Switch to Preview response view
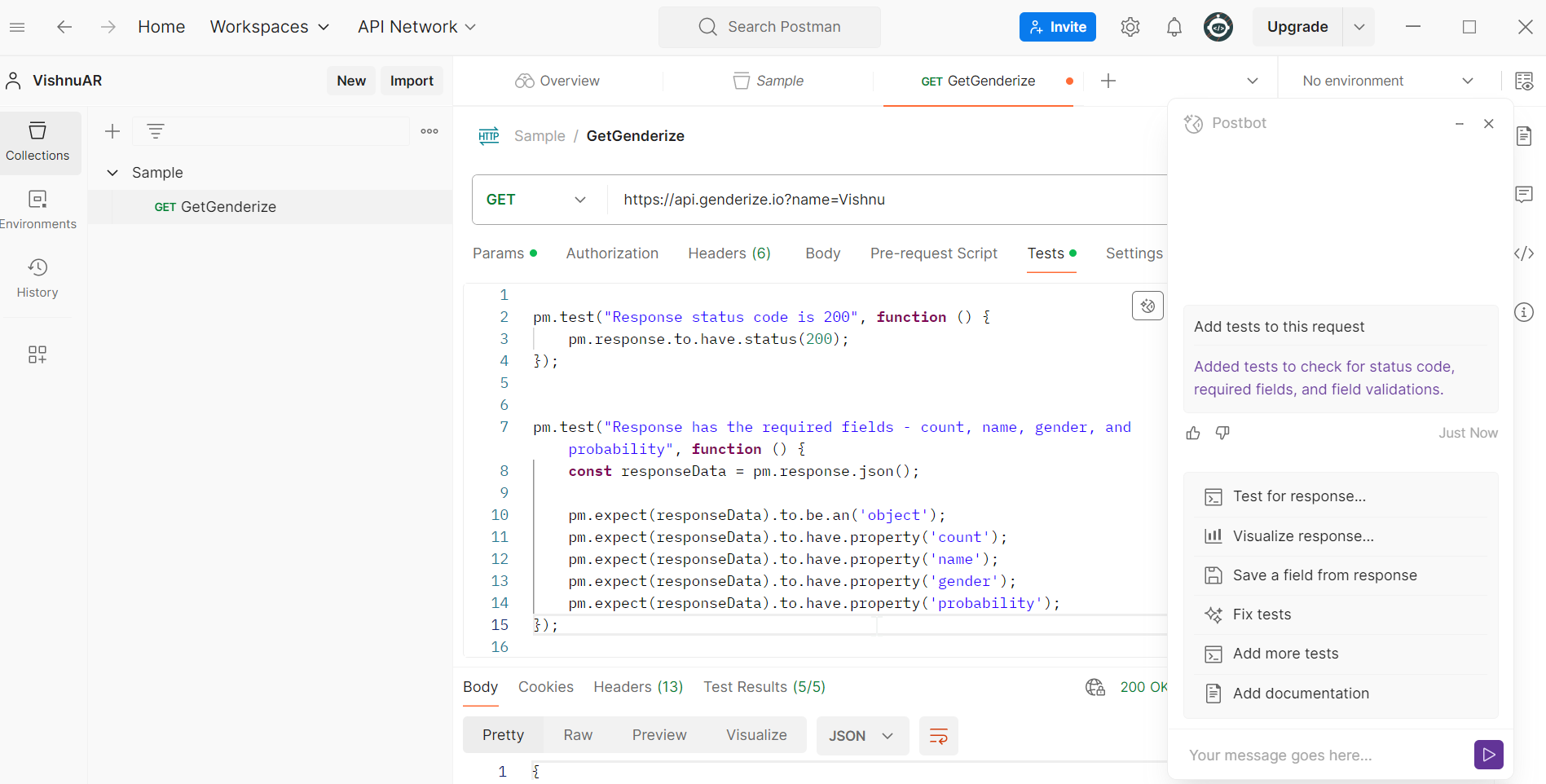The height and width of the screenshot is (784, 1546). (659, 735)
